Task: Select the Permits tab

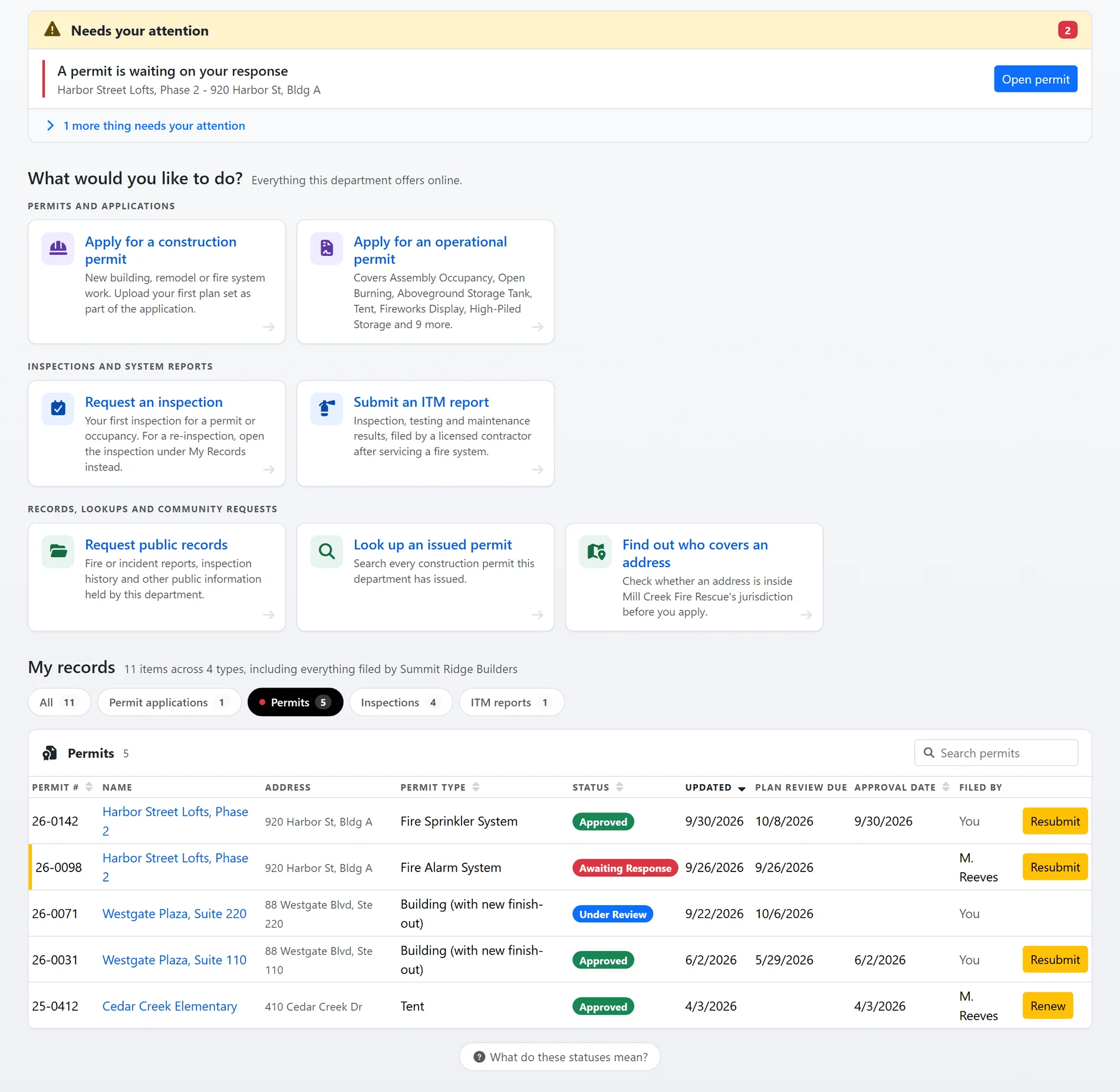Action: pos(295,702)
